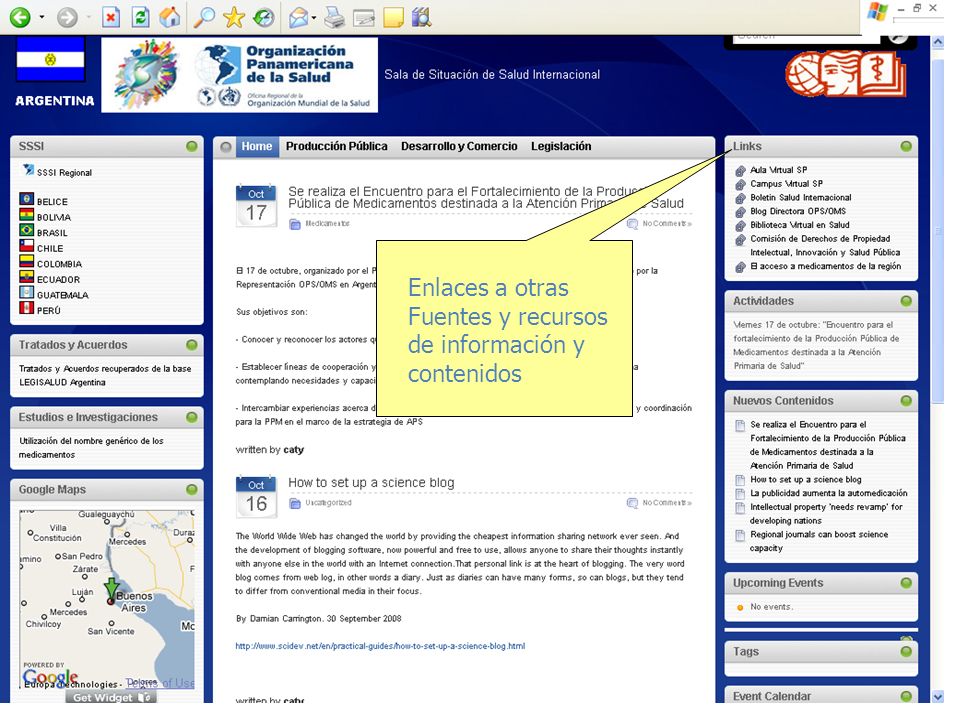Open Regional journals can boost science capacity link
Image resolution: width=960 pixels, height=720 pixels.
[819, 541]
